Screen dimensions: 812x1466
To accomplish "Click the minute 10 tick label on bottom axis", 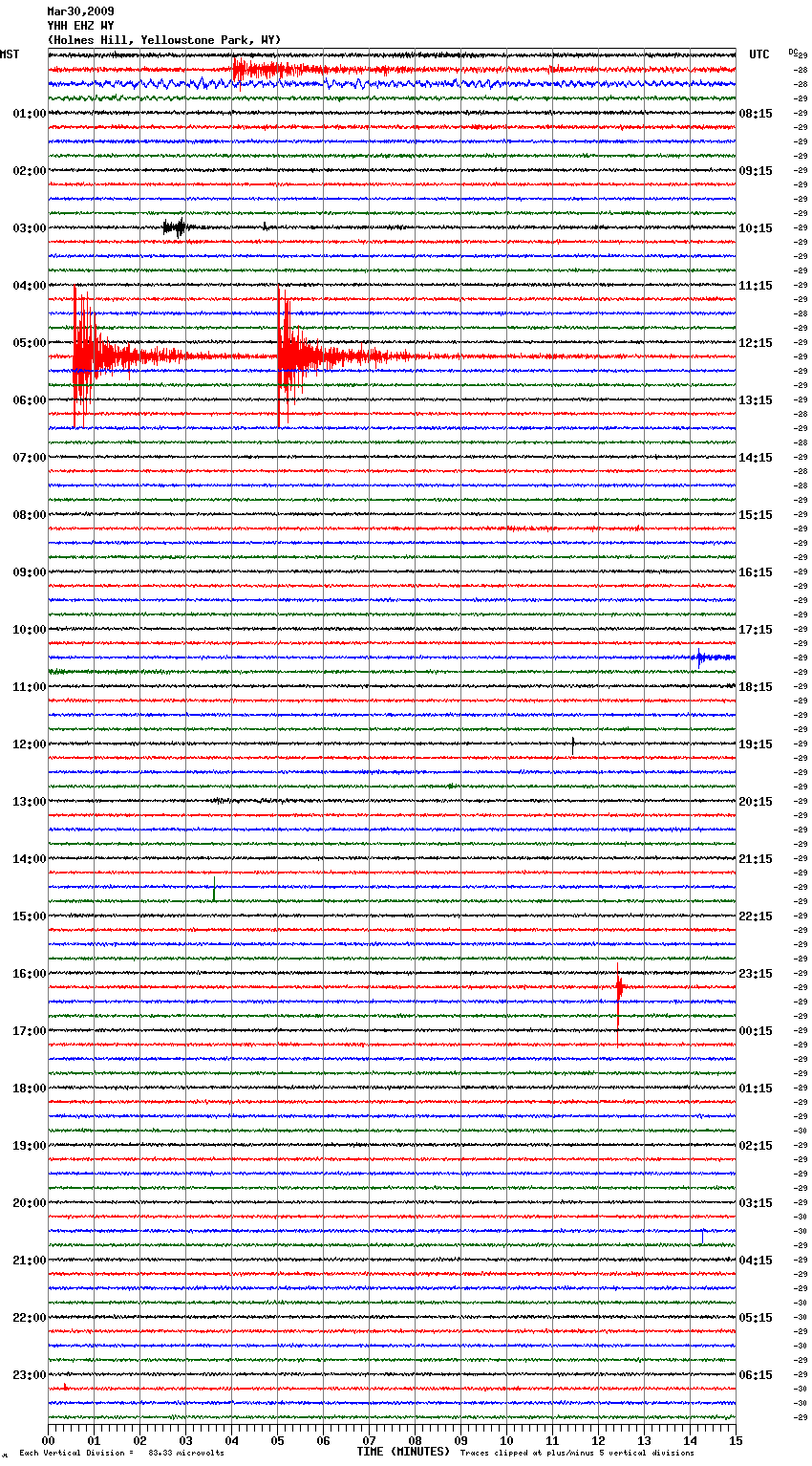I will coord(506,1440).
